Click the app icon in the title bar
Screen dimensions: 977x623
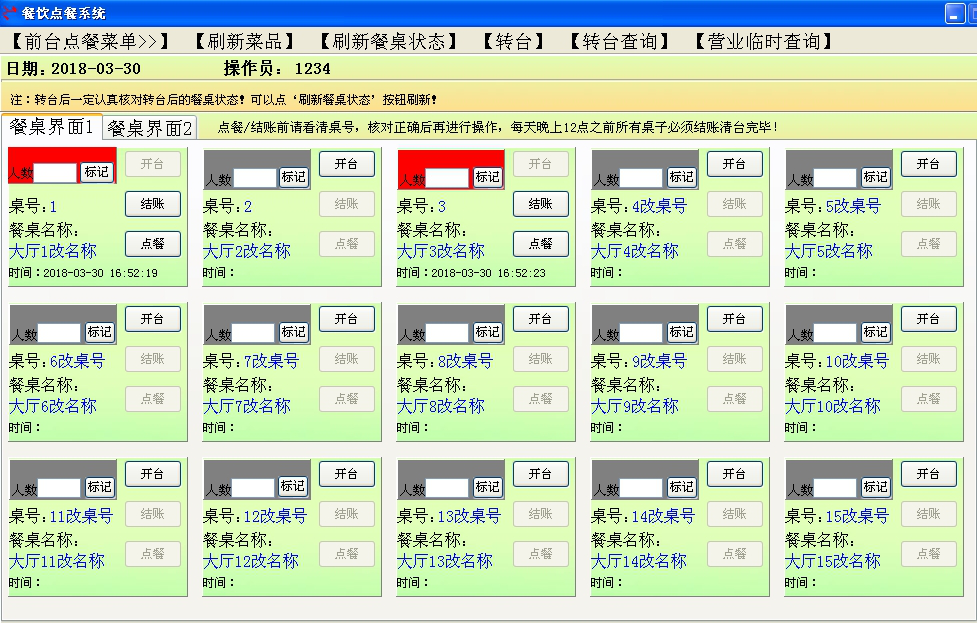(x=10, y=12)
